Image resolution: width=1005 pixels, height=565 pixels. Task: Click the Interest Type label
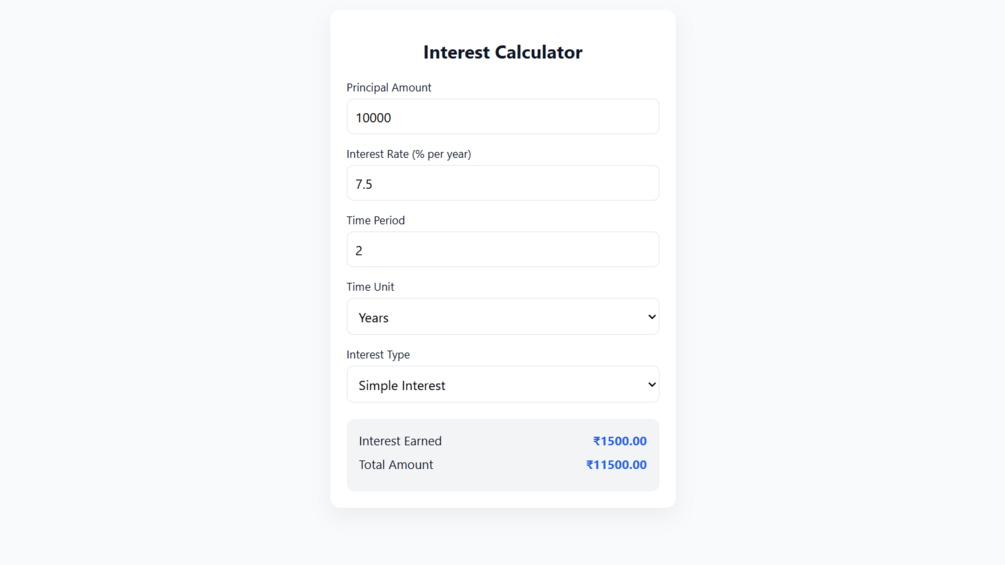[378, 355]
